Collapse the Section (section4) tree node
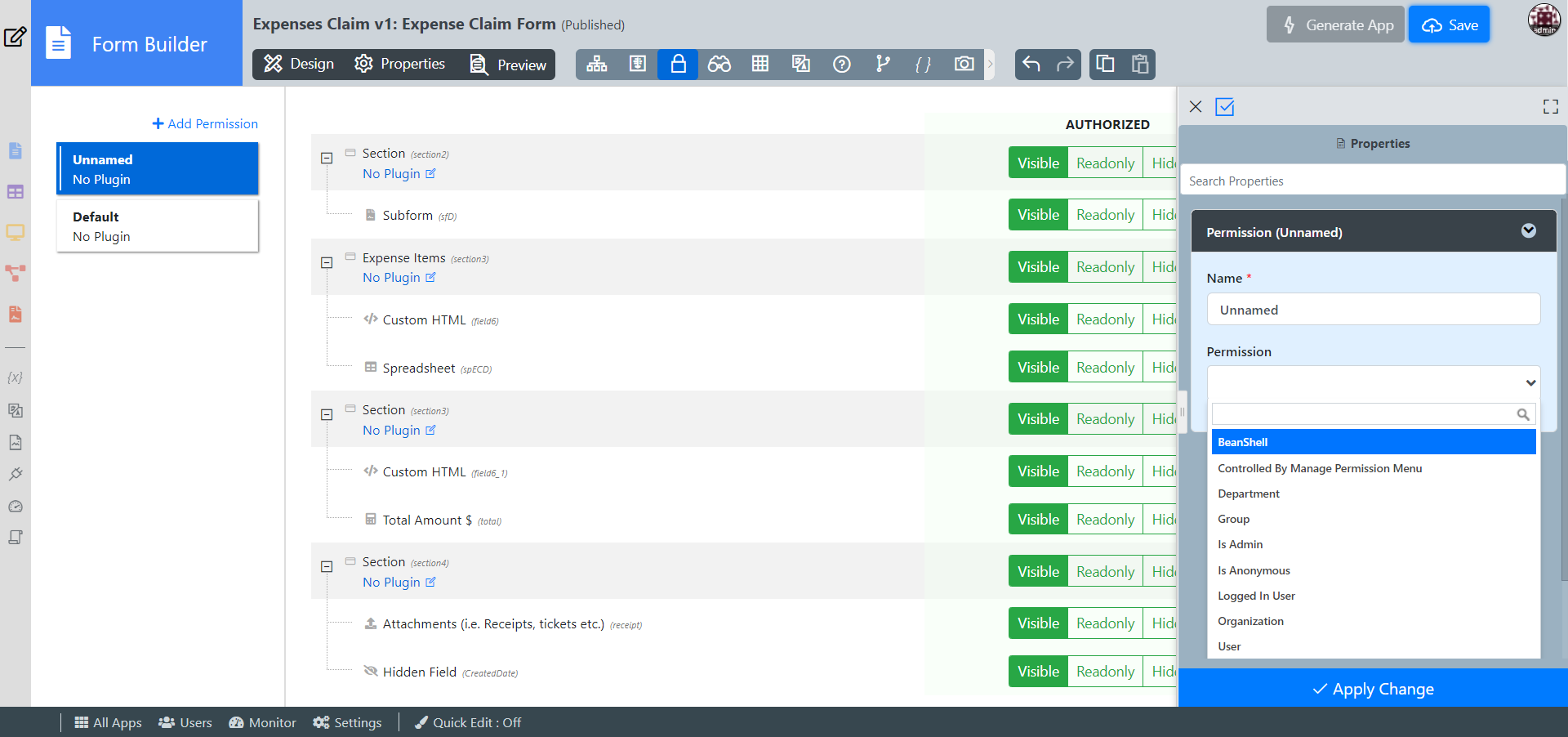The width and height of the screenshot is (1568, 737). coord(327,566)
